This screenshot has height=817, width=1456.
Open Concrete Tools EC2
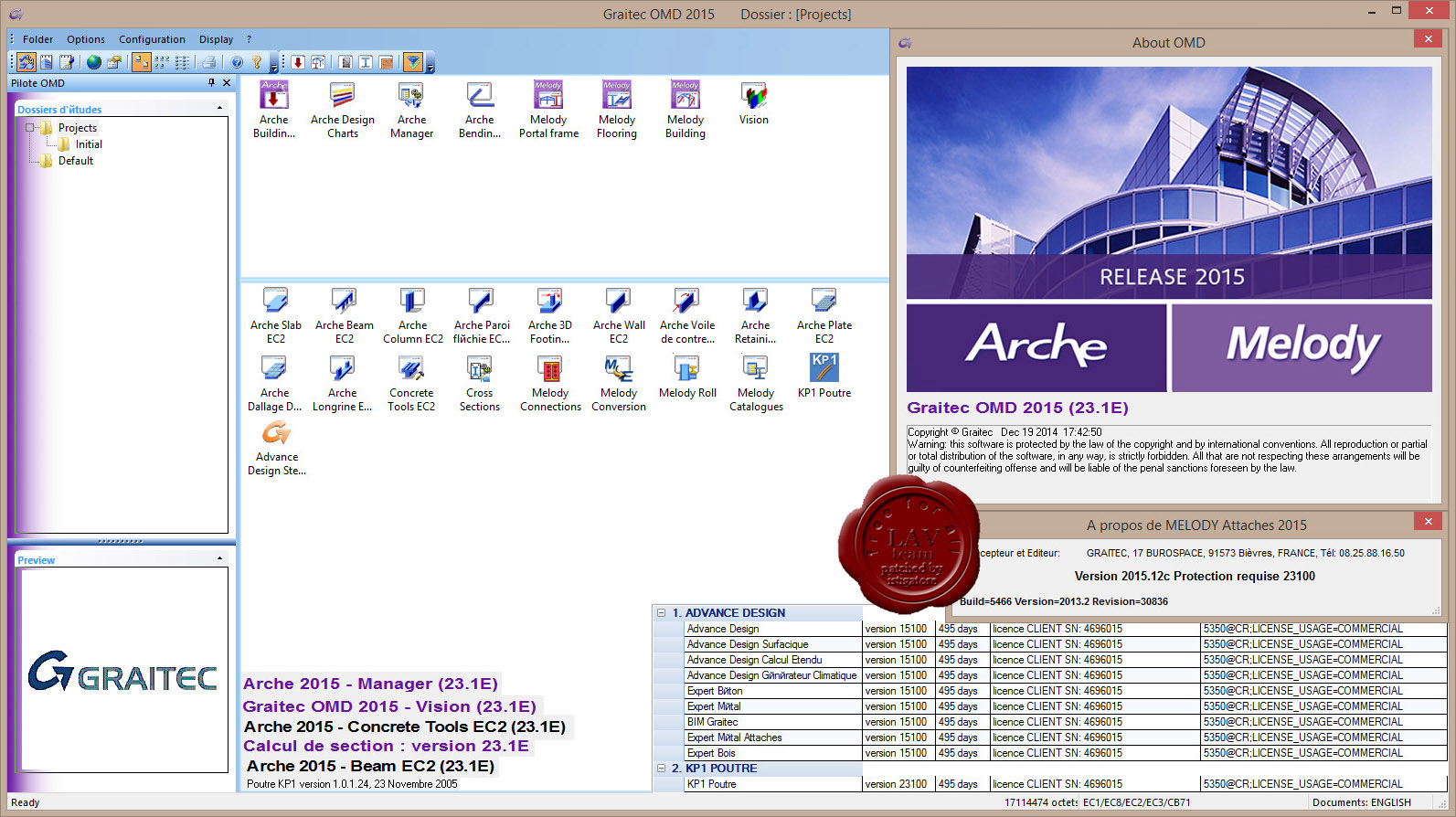(x=411, y=383)
